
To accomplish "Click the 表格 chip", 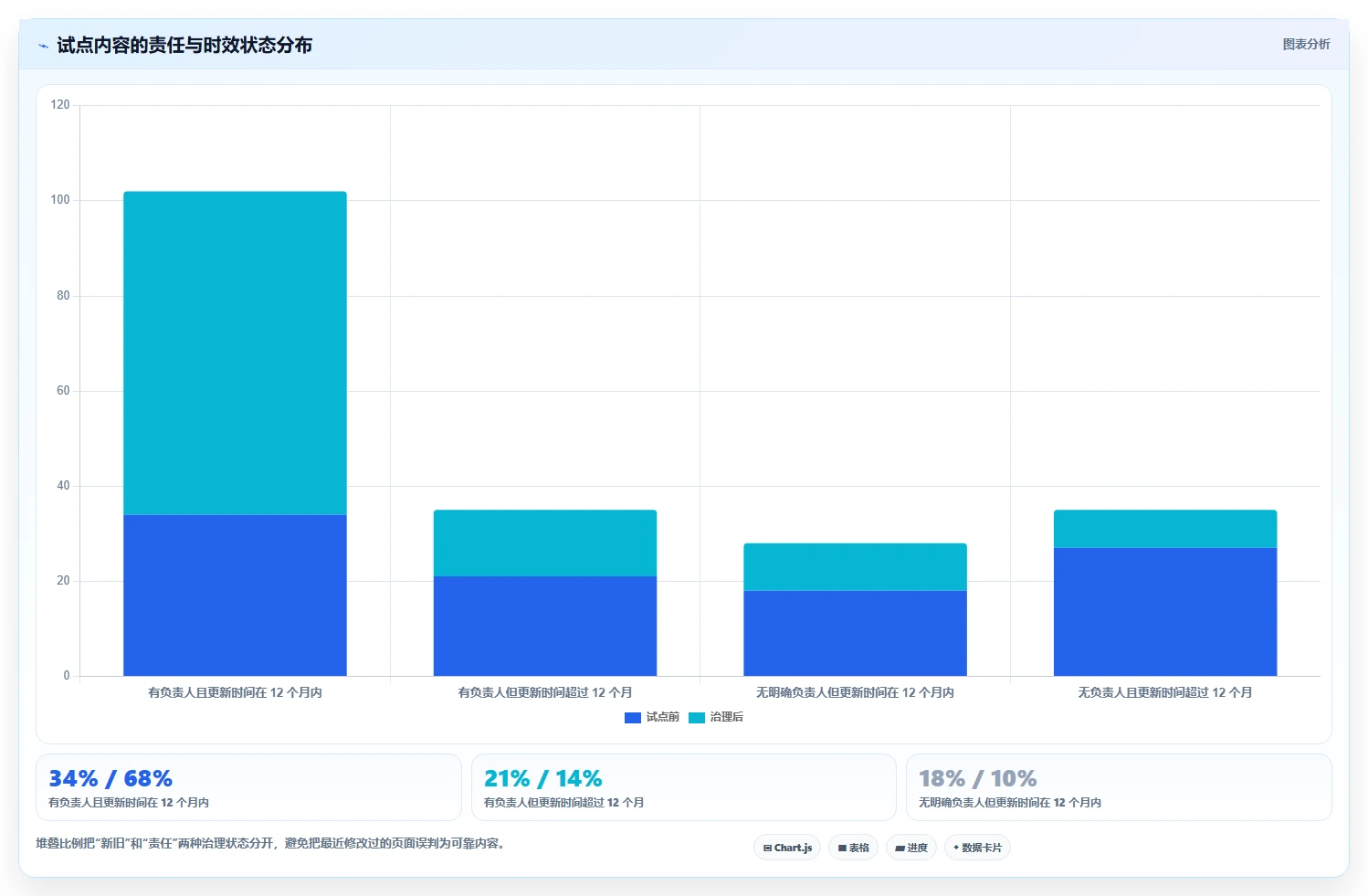I will (x=853, y=848).
